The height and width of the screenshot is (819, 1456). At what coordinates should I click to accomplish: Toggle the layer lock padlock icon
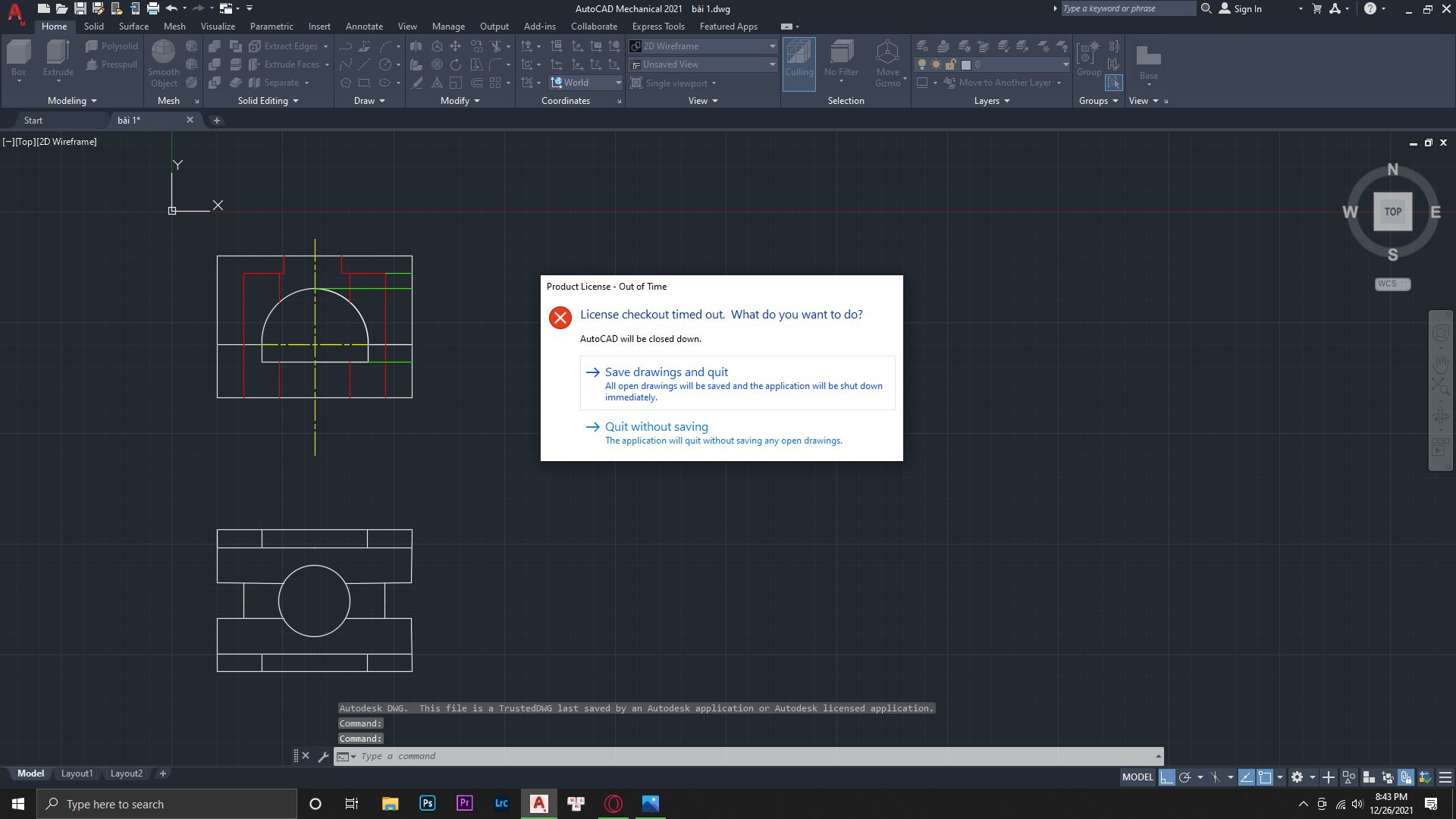[x=951, y=64]
